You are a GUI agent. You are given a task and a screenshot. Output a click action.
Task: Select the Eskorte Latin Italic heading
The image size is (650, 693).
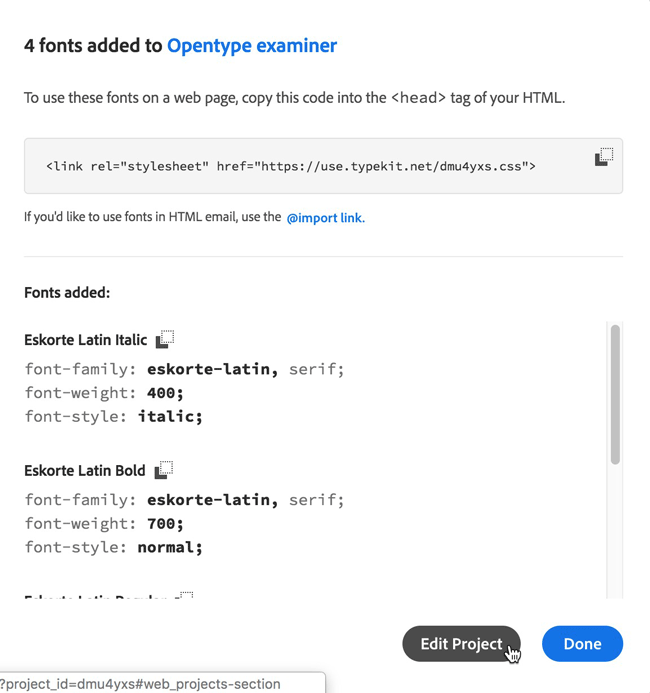[86, 339]
